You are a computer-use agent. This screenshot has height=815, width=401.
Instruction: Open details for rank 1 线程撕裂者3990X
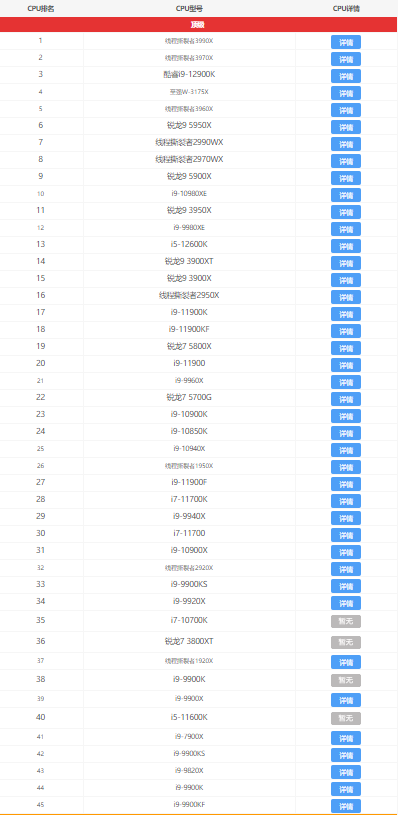tap(345, 42)
